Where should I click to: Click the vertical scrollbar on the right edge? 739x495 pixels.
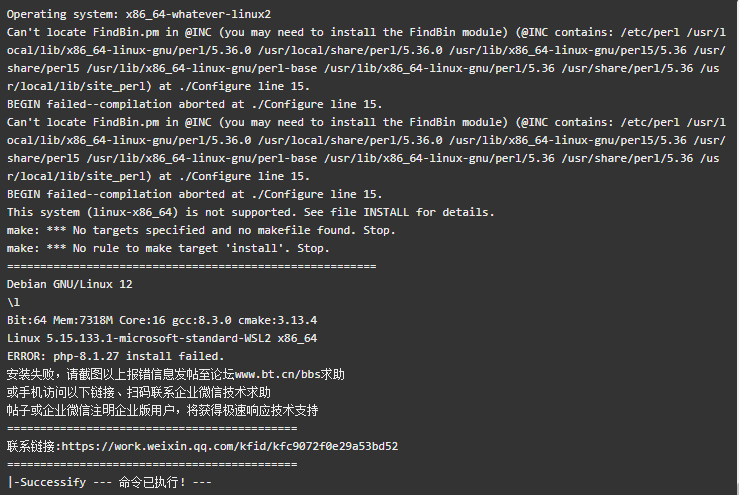(x=736, y=248)
